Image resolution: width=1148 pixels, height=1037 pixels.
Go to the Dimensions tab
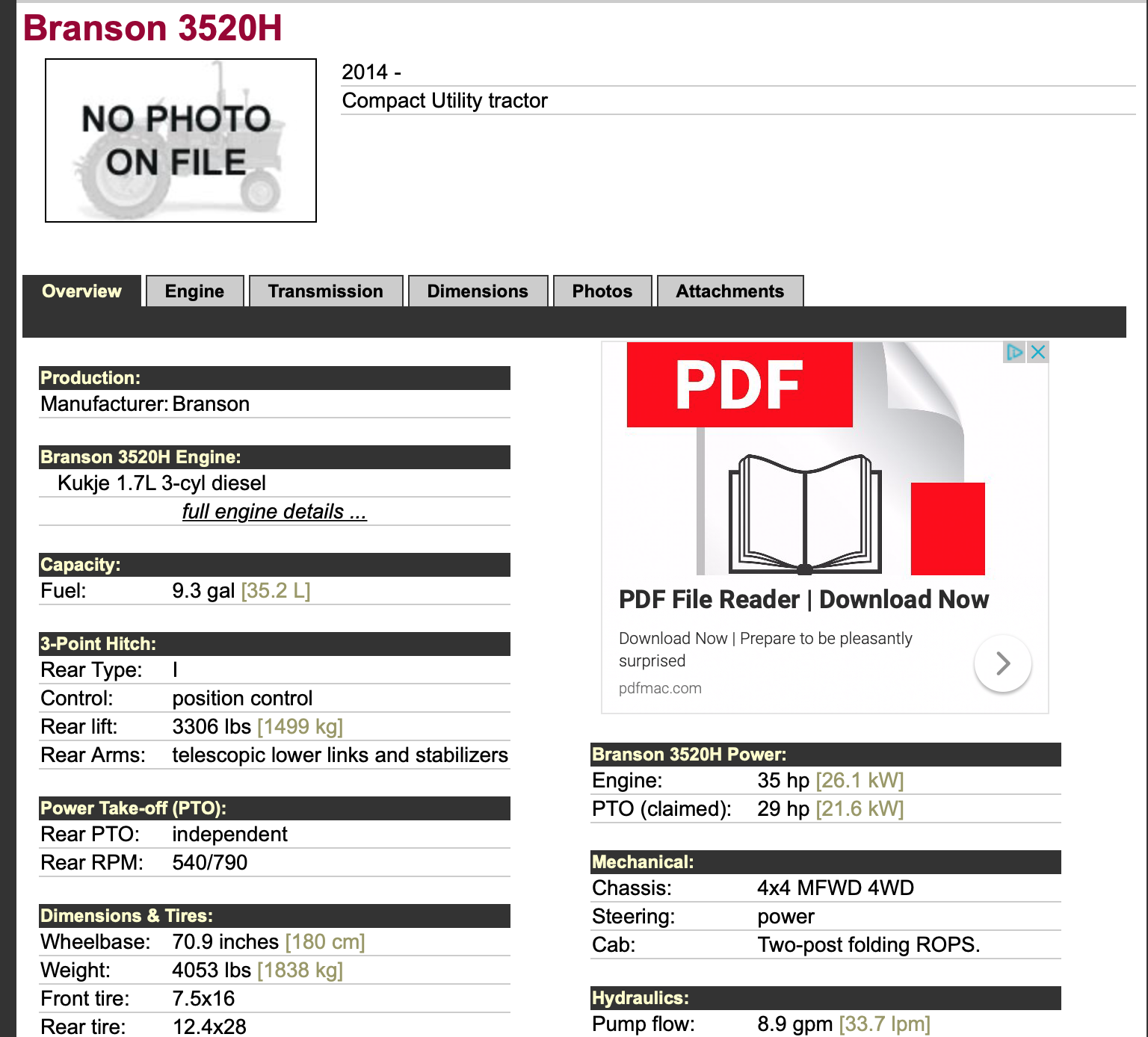click(x=478, y=291)
